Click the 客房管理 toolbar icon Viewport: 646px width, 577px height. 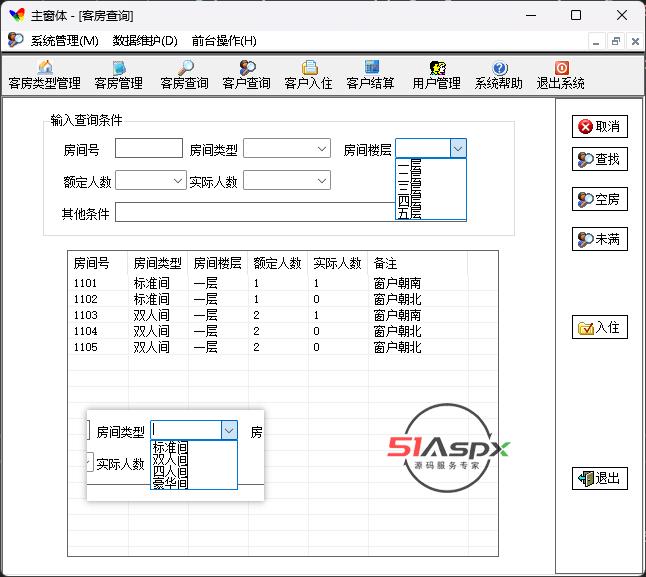pyautogui.click(x=118, y=75)
